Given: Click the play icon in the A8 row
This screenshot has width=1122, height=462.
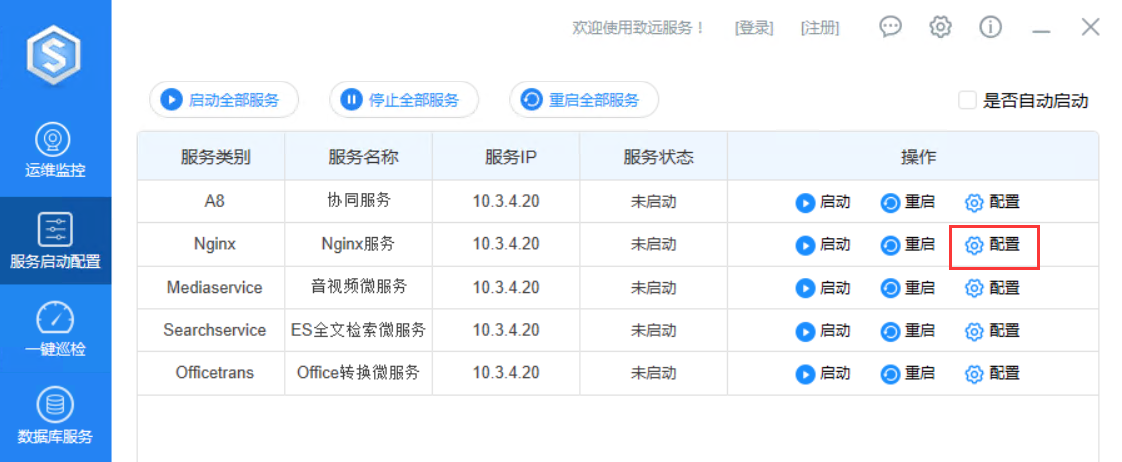Looking at the screenshot, I should click(805, 203).
